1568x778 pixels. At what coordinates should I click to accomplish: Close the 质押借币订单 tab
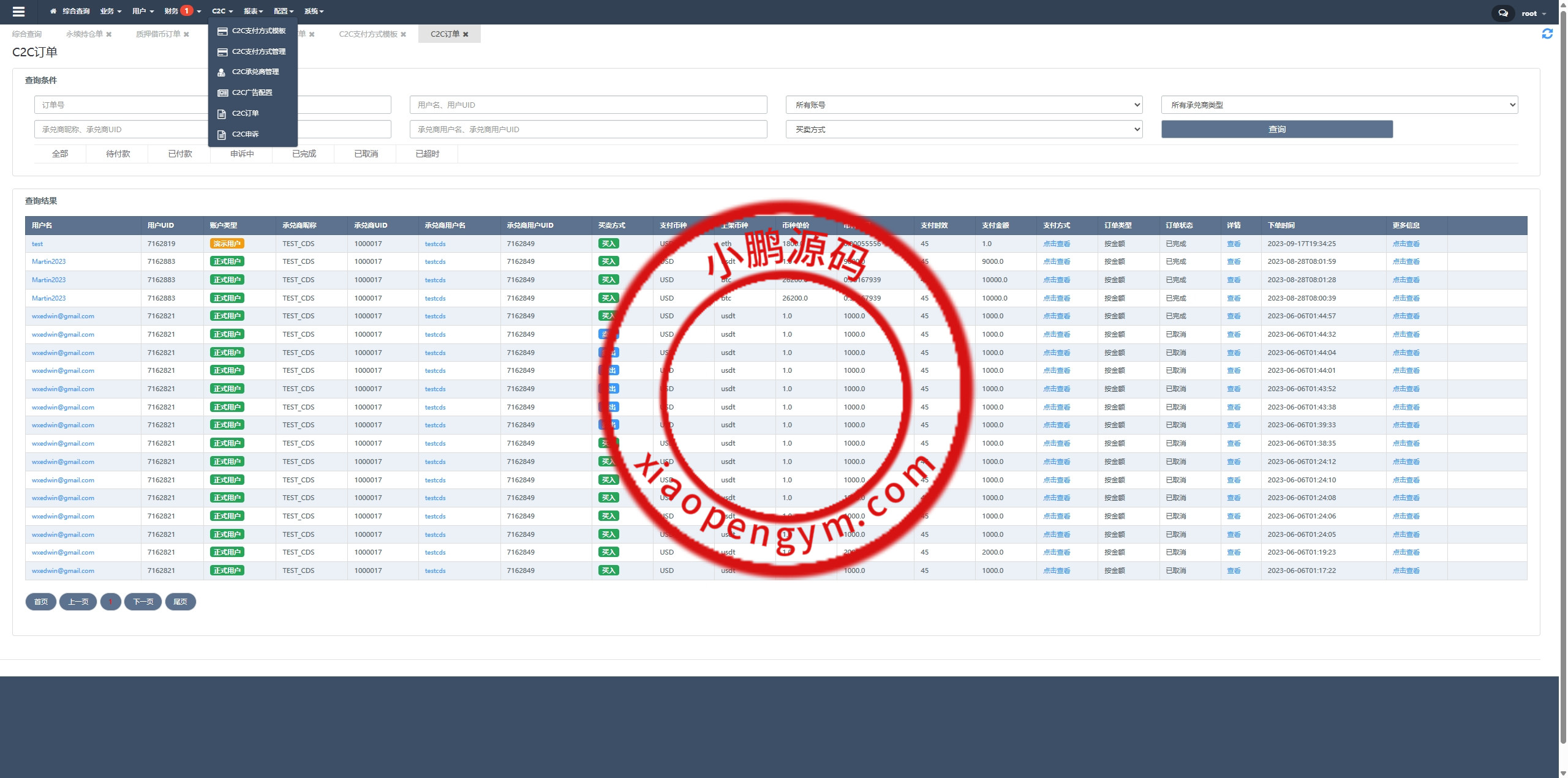coord(186,34)
